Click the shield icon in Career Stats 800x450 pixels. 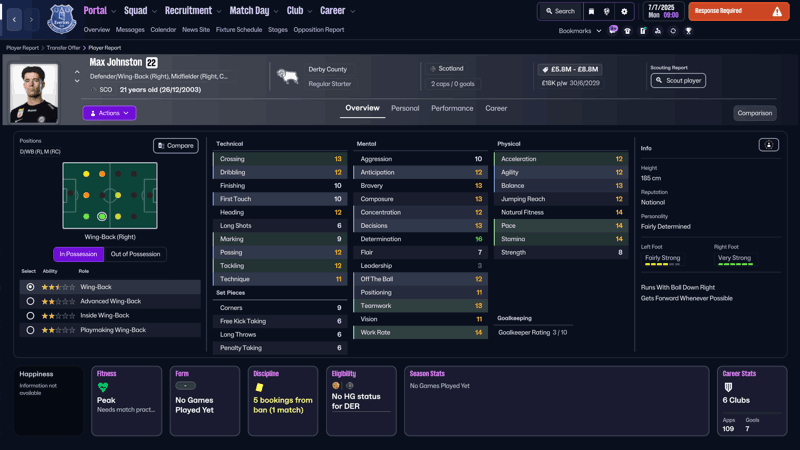(728, 388)
